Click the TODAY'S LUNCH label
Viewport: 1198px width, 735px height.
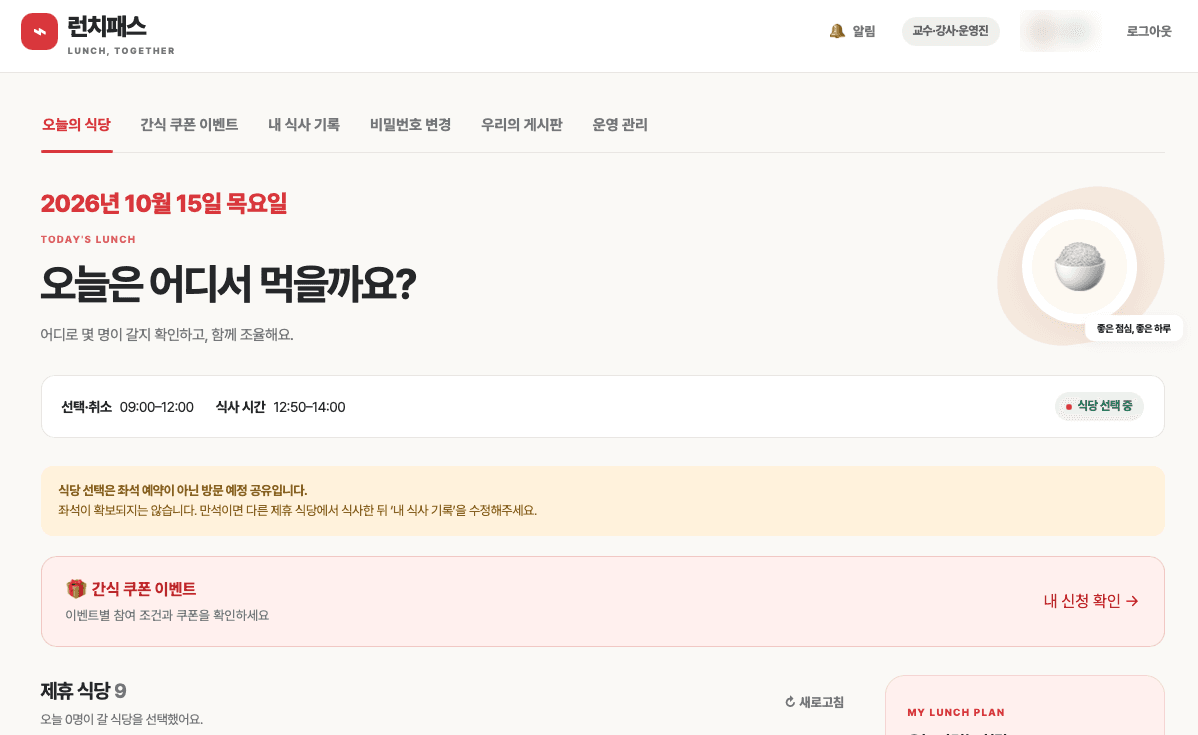coord(88,239)
